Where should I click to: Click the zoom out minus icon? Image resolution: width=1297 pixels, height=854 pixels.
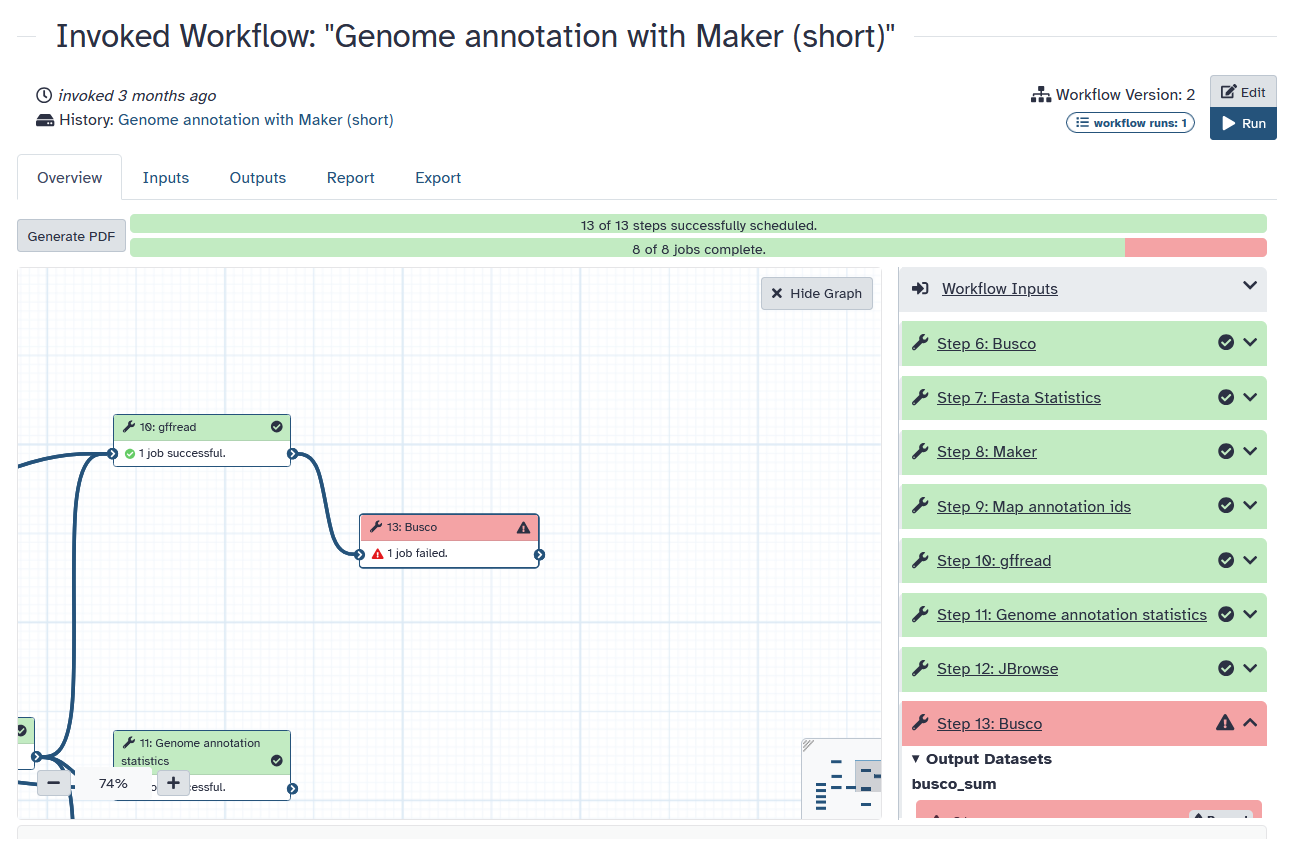coord(54,783)
